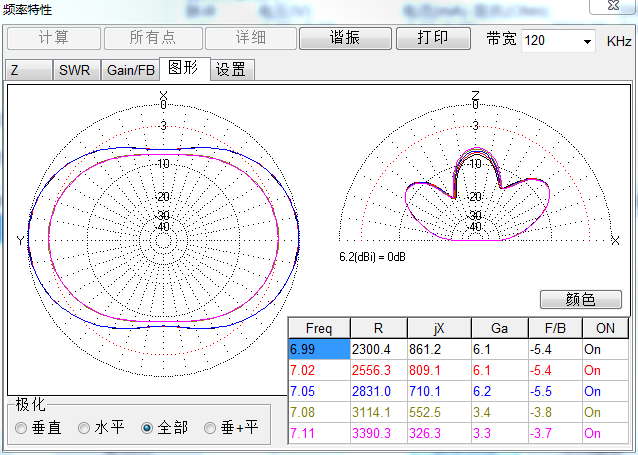Select the 7.08 frequency cell
Viewport: 638px width, 455px height.
[319, 412]
